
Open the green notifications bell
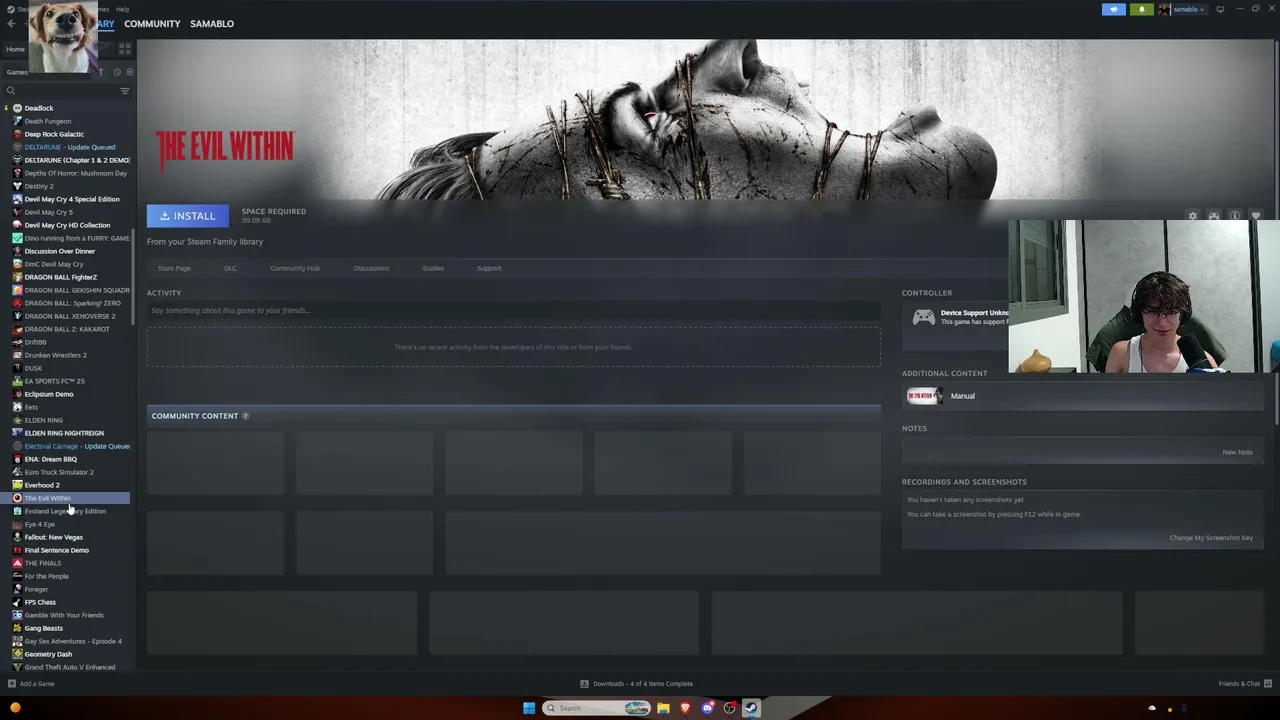pos(1141,9)
